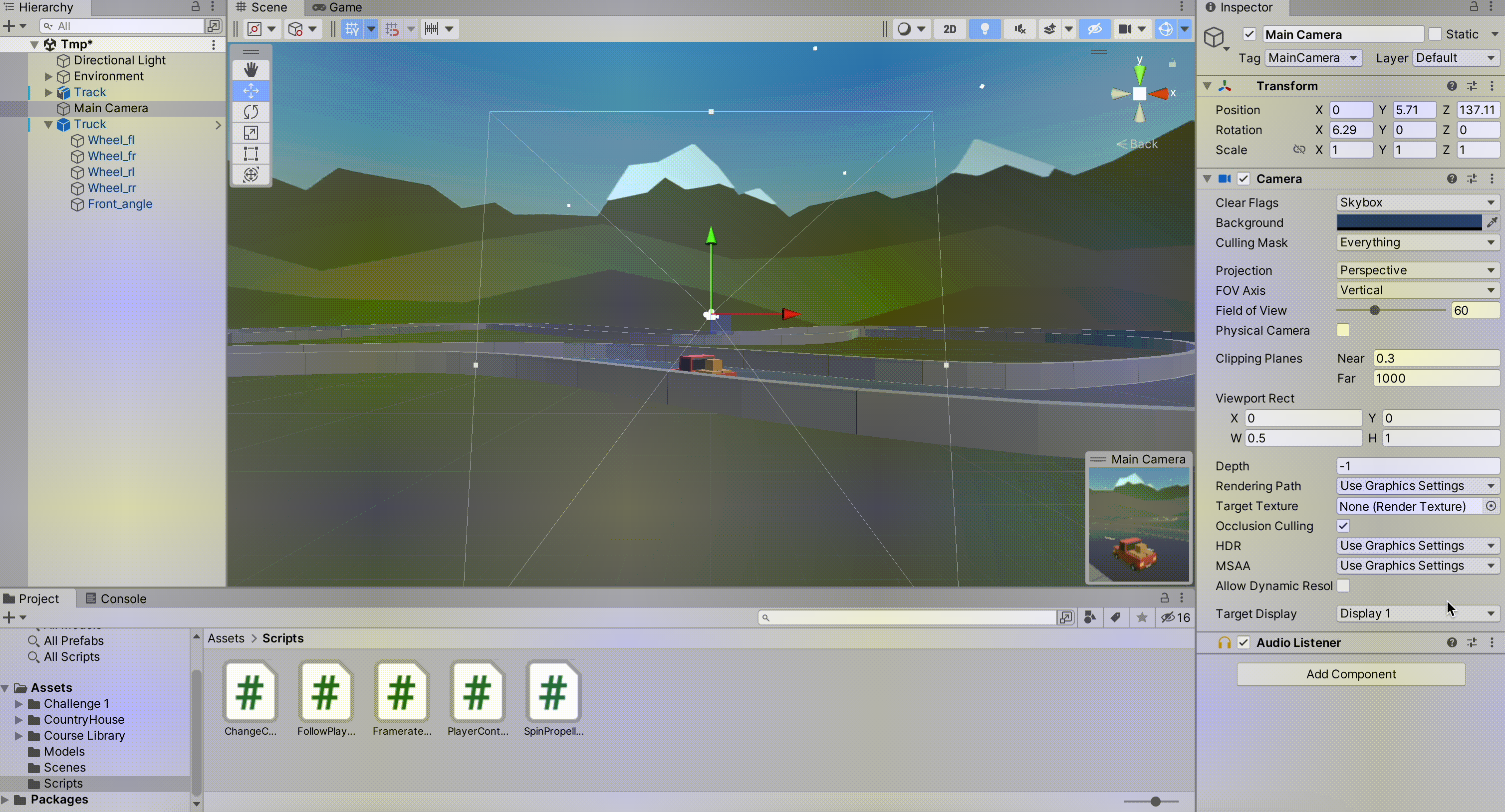Toggle 2D scene view mode
The image size is (1505, 812).
pos(950,28)
